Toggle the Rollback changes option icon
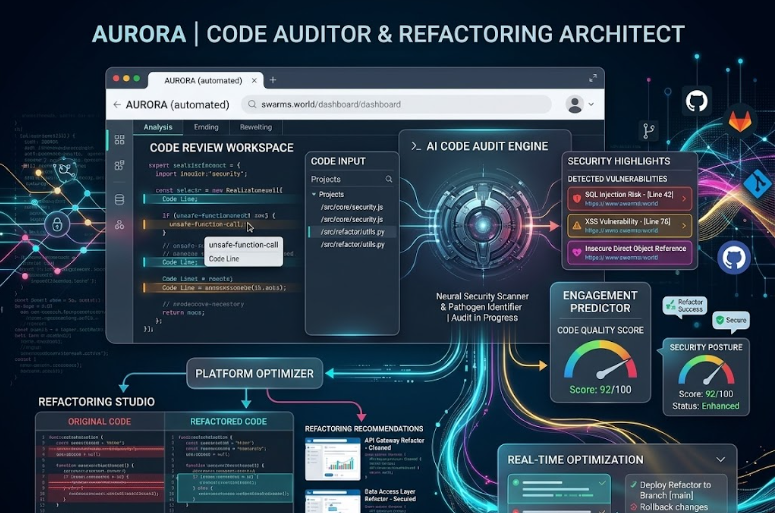775x513 pixels. 633,507
